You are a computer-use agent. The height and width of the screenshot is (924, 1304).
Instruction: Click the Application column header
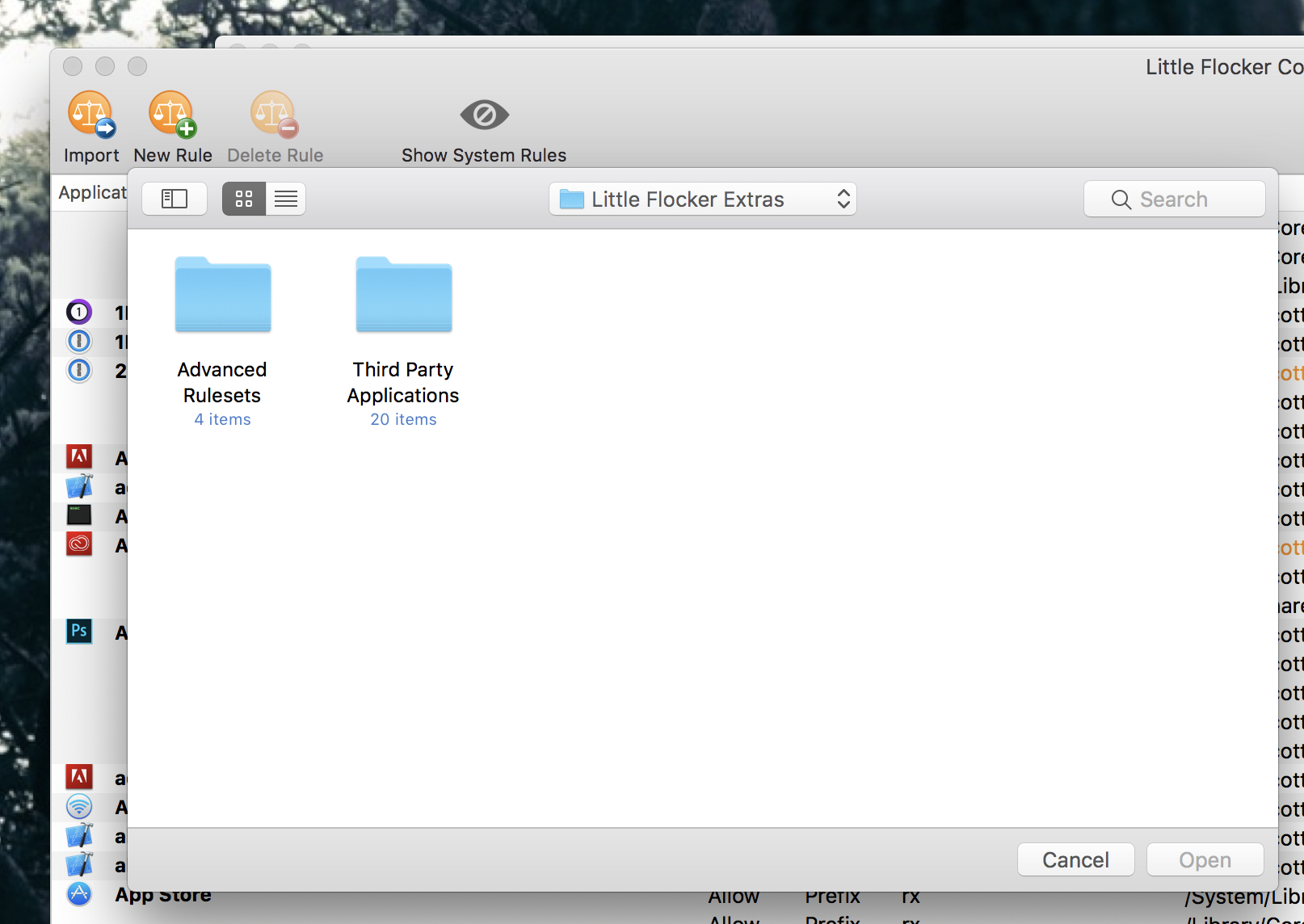[x=92, y=193]
